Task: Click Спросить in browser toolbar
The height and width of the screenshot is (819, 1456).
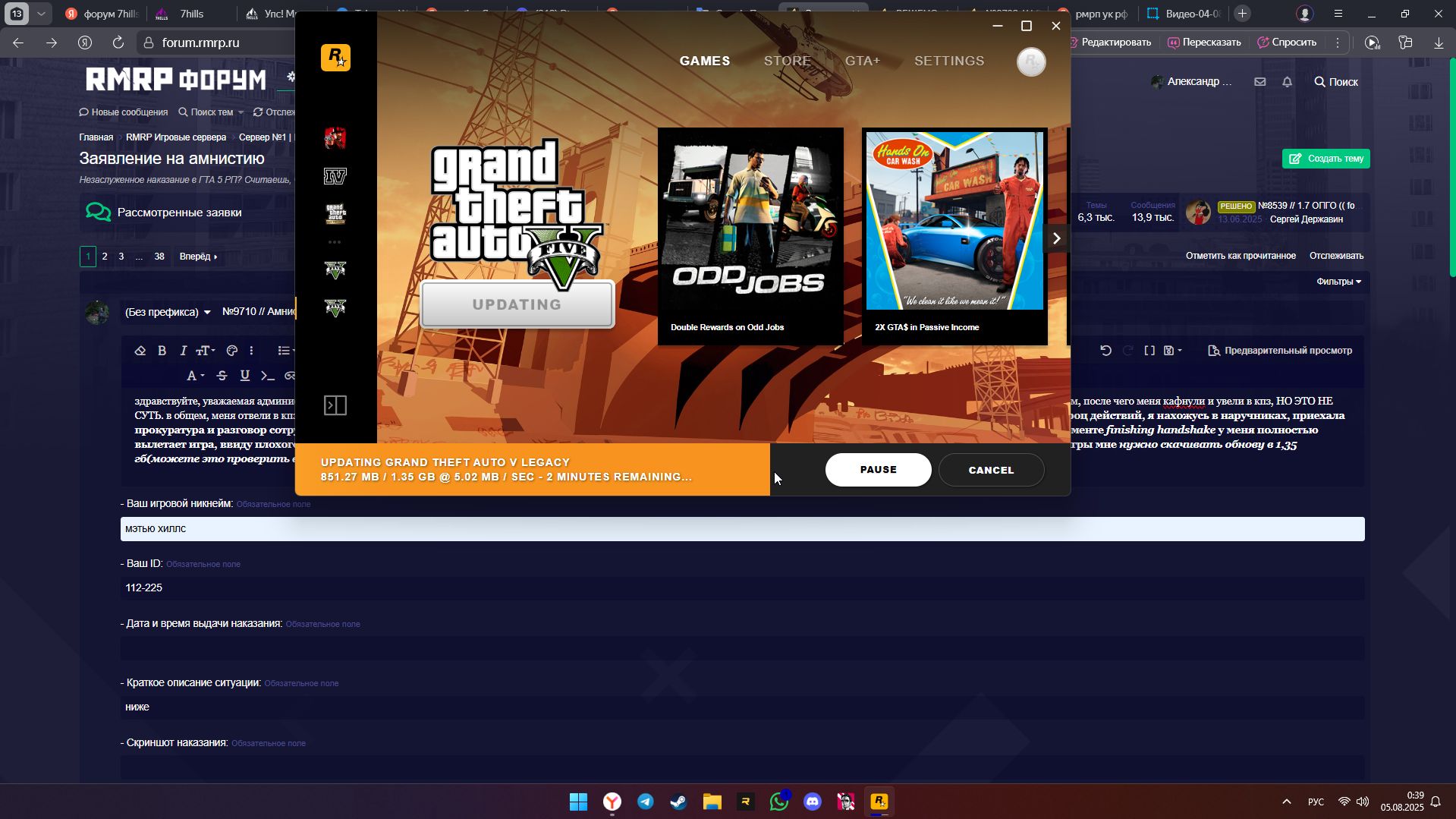Action: click(x=1287, y=43)
